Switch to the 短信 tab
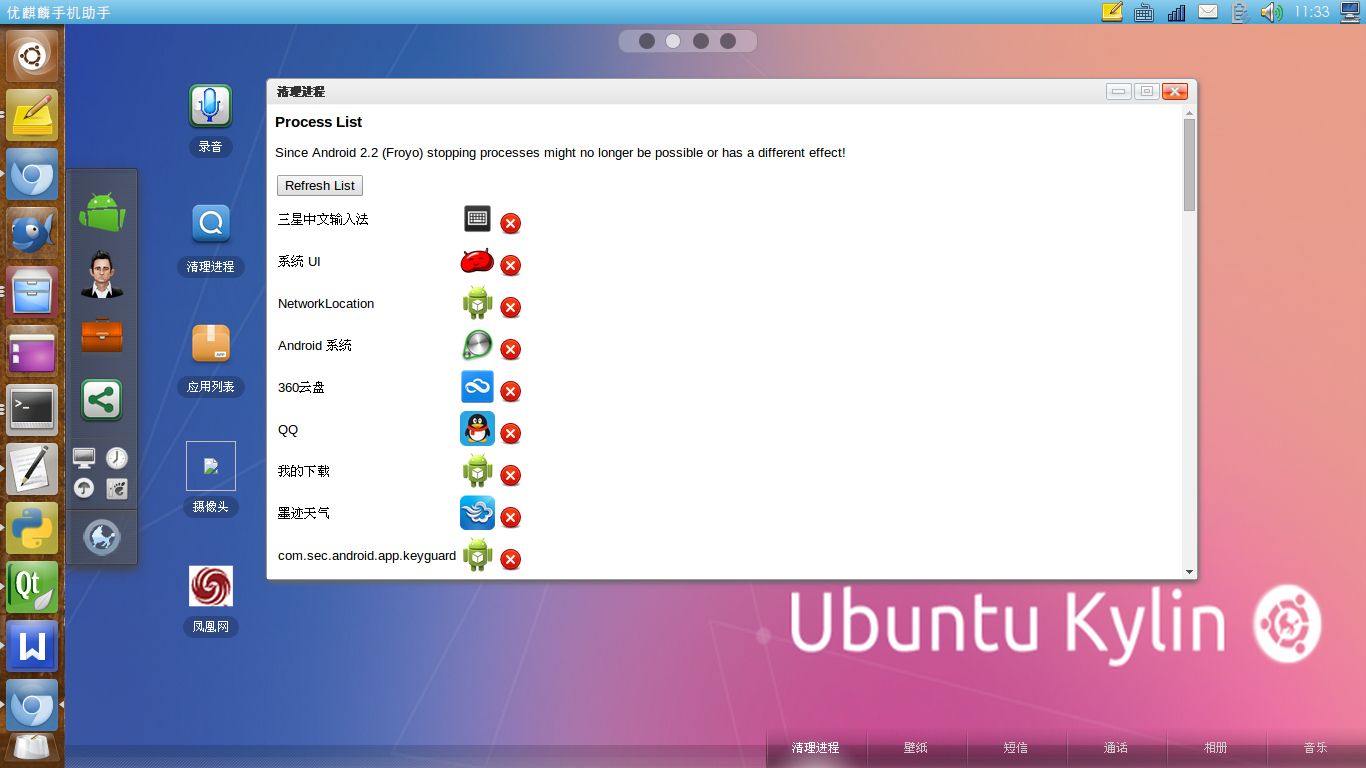 click(x=1016, y=748)
